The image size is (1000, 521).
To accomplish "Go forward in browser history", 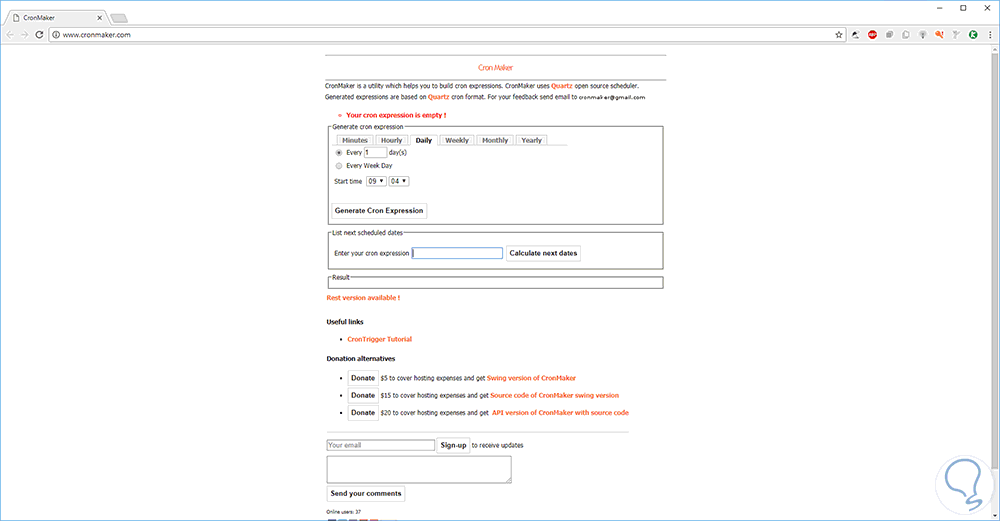I will click(24, 34).
